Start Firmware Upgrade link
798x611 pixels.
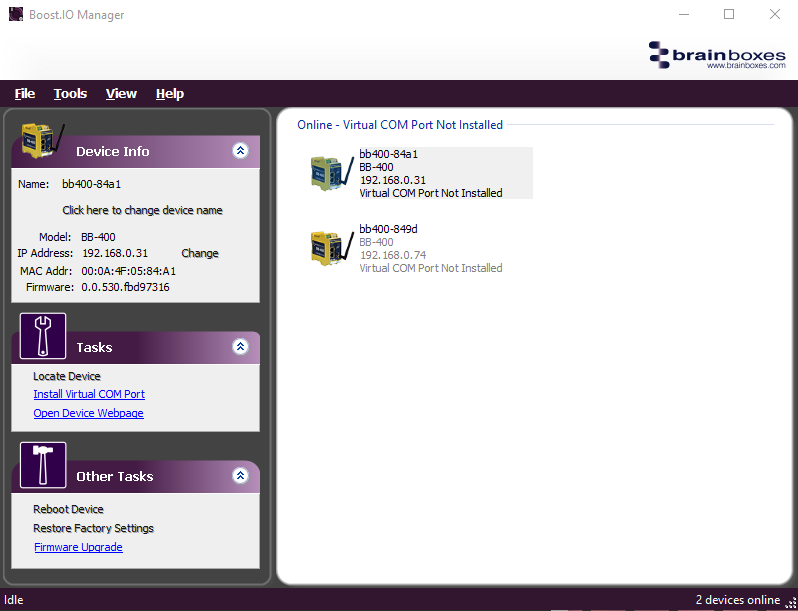click(x=78, y=547)
